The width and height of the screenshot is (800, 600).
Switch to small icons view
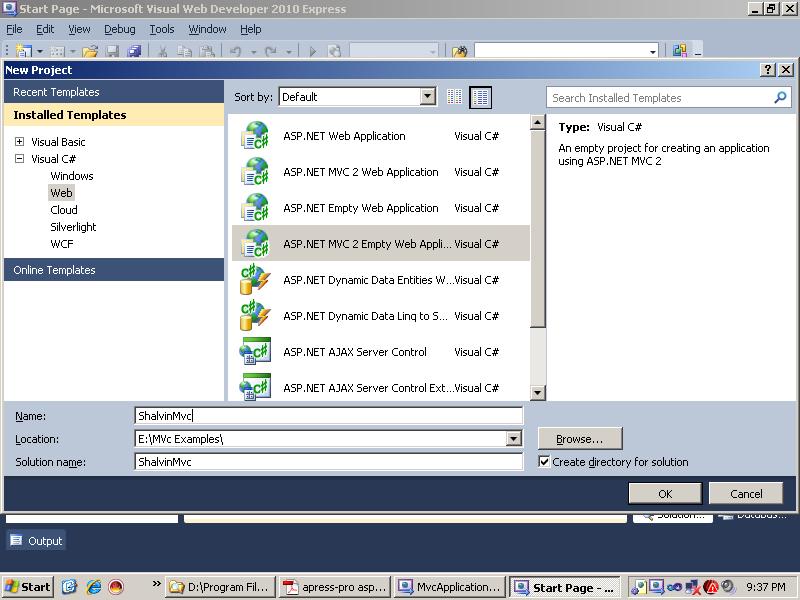pyautogui.click(x=454, y=96)
